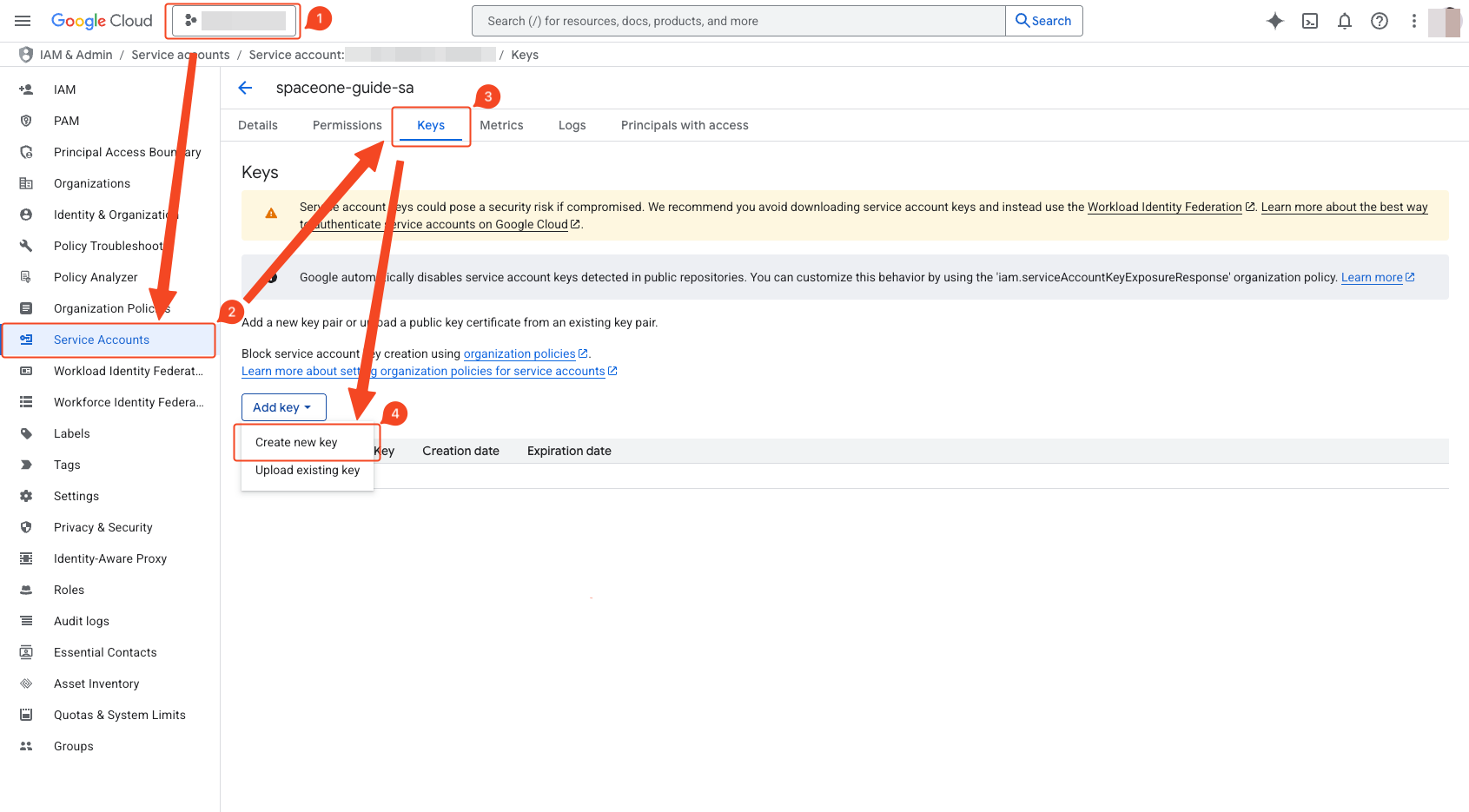
Task: Open the three-dot settings menu
Action: [x=1414, y=21]
